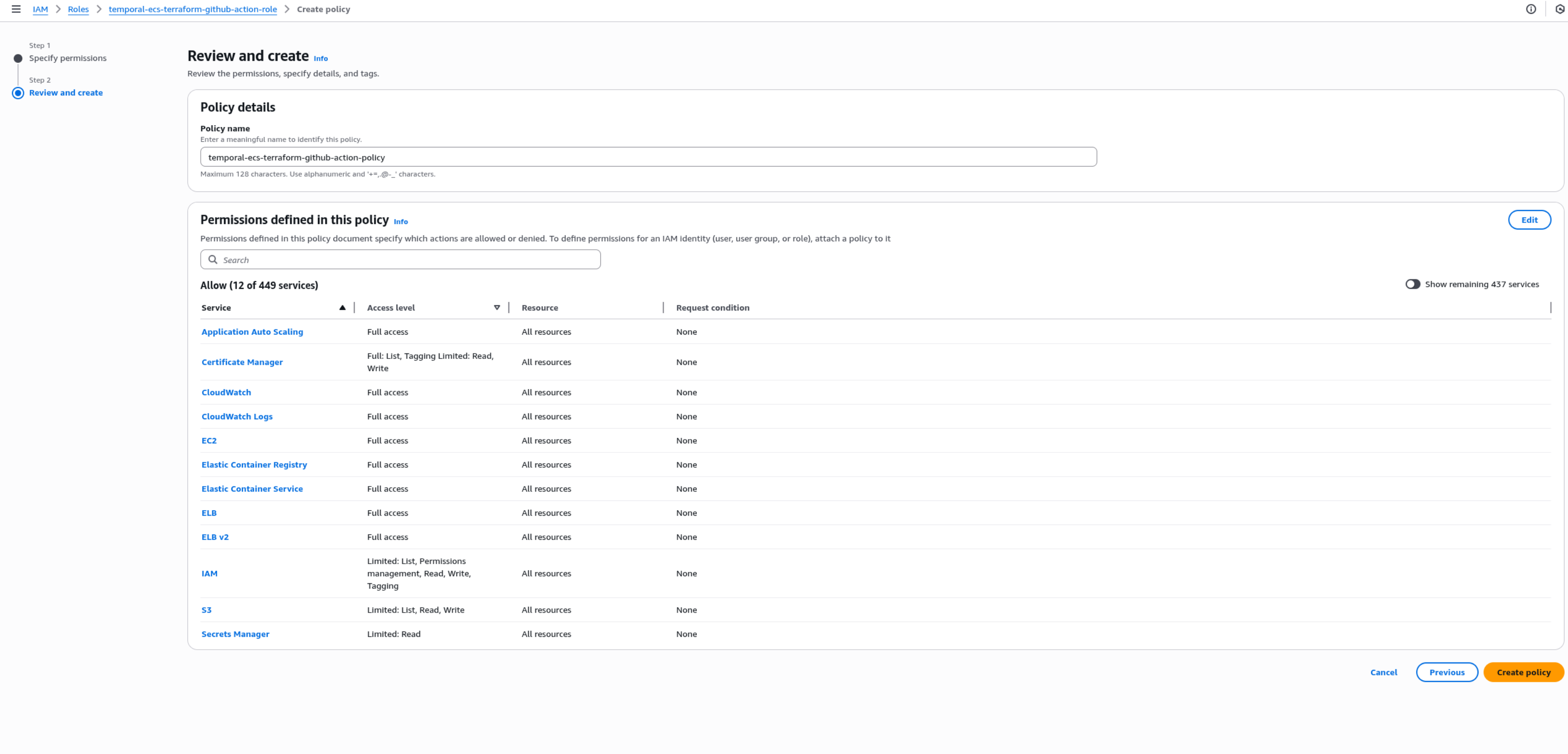The height and width of the screenshot is (754, 1568).
Task: Open IAM breadcrumb link
Action: (40, 9)
